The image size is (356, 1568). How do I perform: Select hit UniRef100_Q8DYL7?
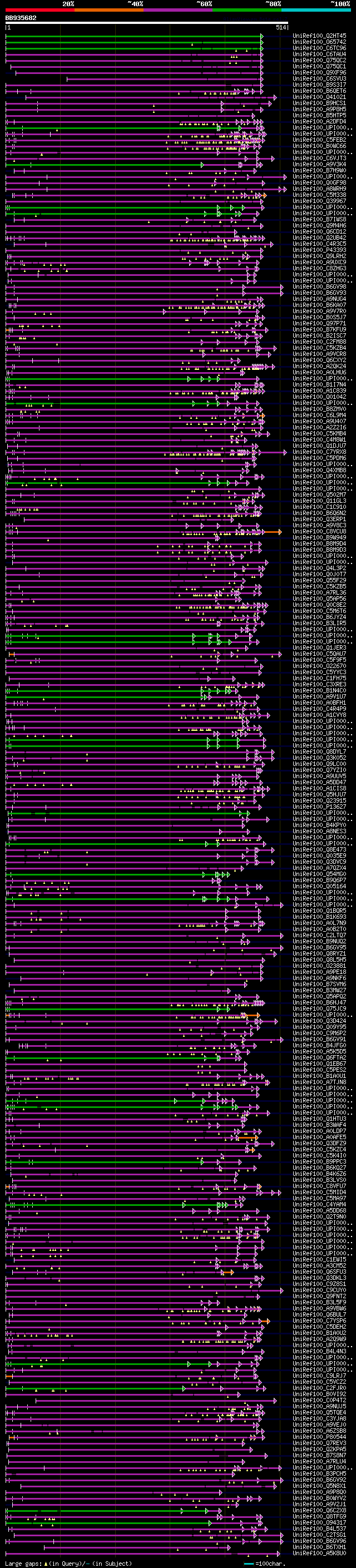[319, 752]
